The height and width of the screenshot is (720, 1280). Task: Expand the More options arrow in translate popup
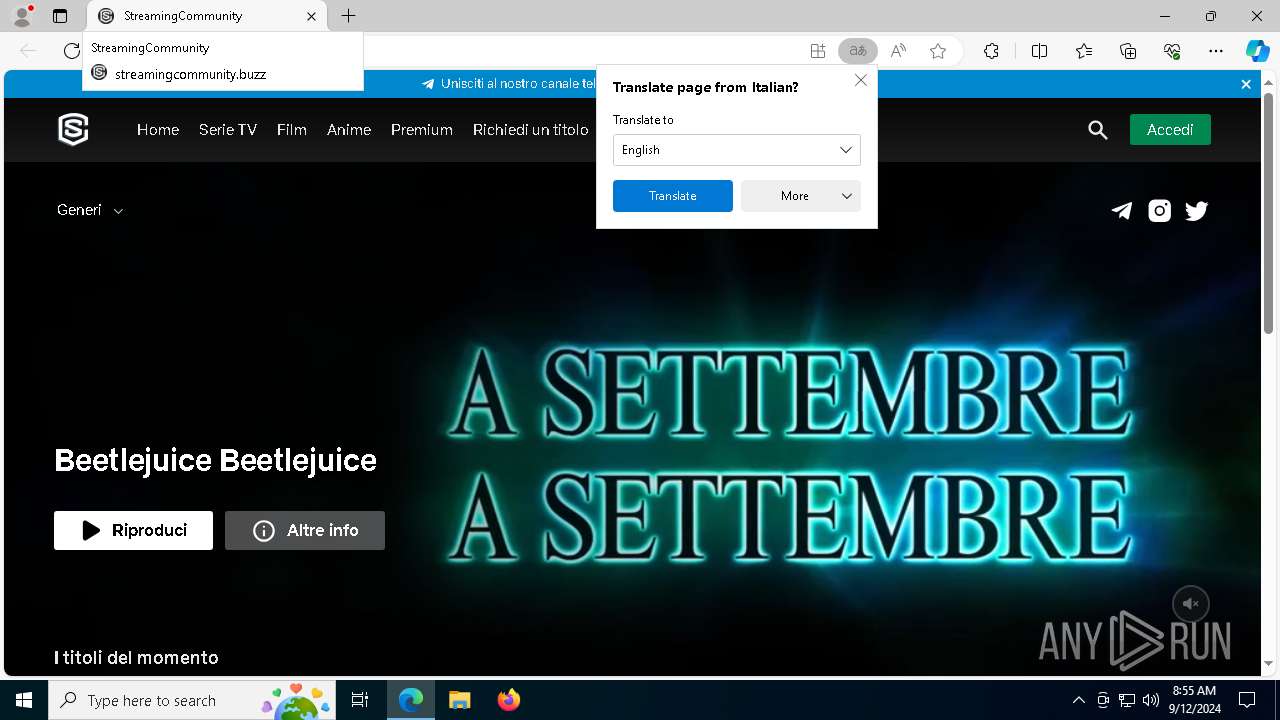click(847, 196)
